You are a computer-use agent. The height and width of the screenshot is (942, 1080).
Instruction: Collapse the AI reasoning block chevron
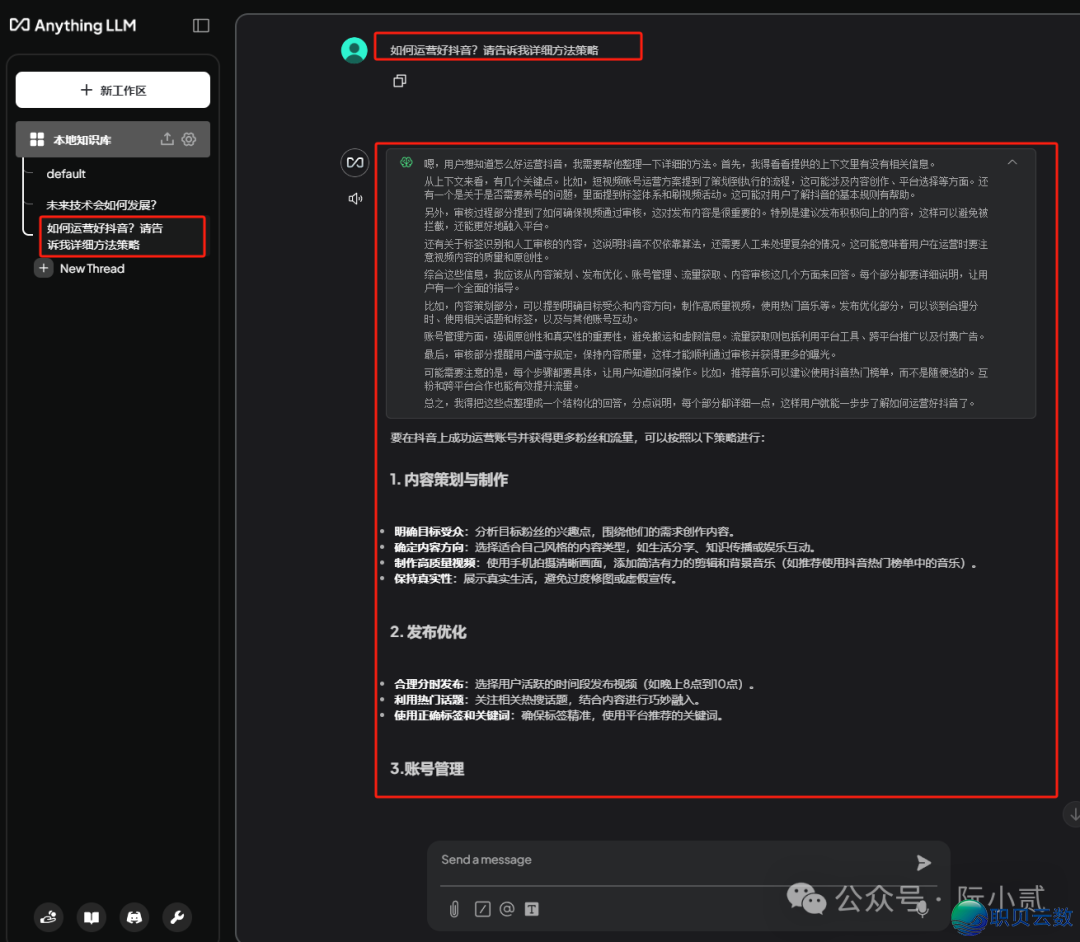coord(1012,161)
